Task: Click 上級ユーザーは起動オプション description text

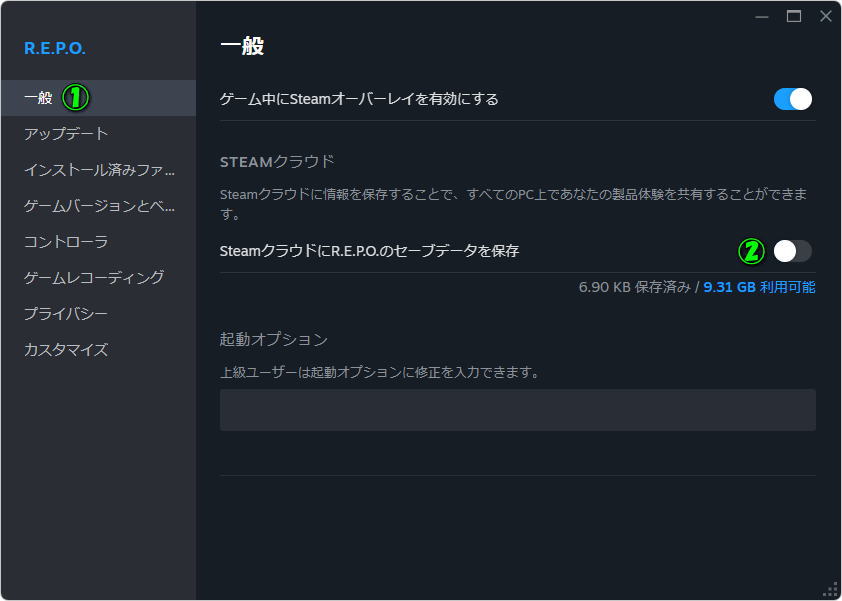Action: coord(380,372)
